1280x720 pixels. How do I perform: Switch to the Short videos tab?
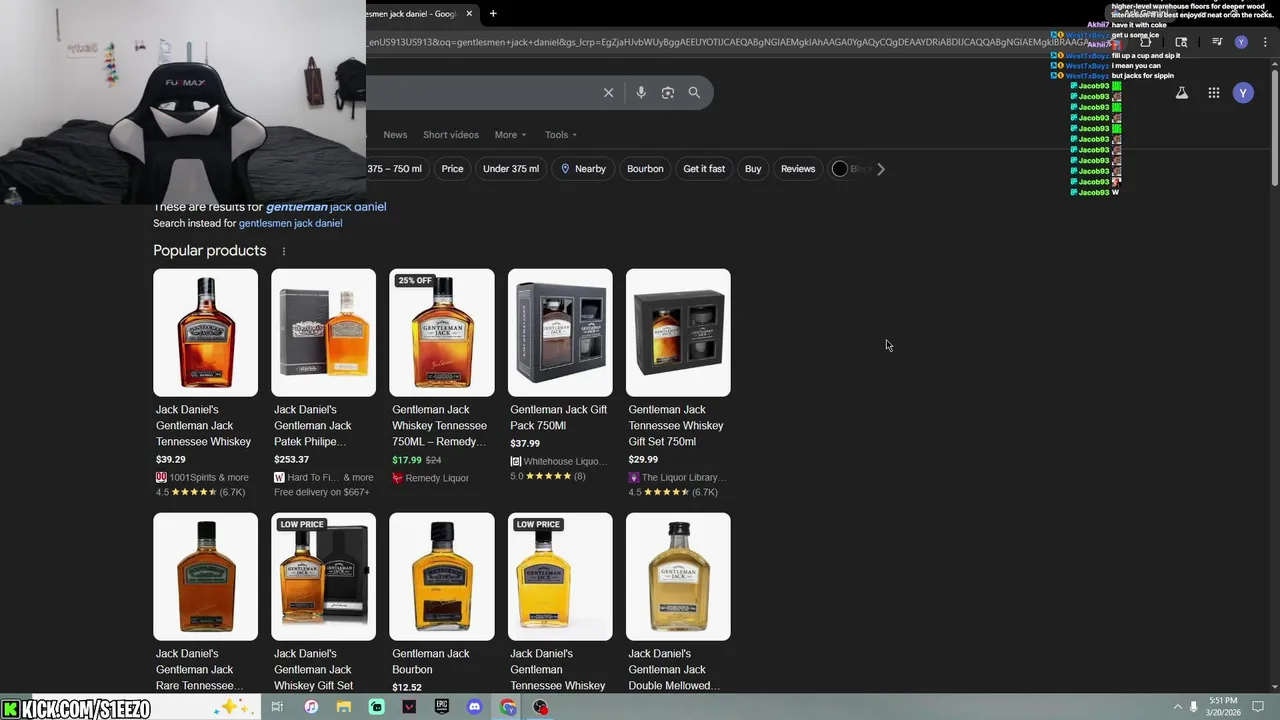click(451, 135)
